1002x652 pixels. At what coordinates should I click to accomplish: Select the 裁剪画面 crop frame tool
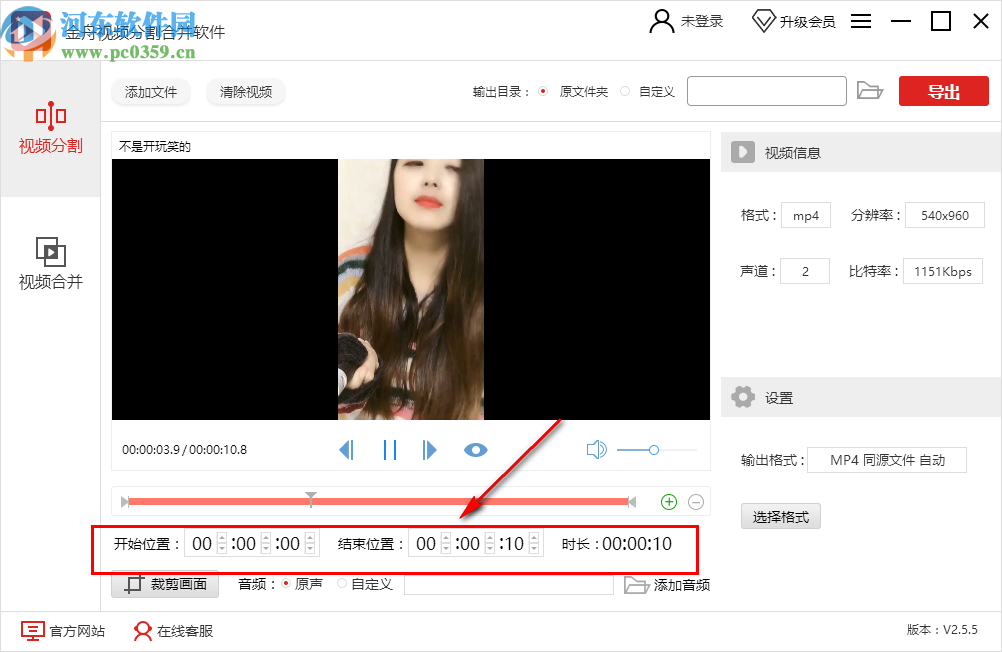click(164, 585)
